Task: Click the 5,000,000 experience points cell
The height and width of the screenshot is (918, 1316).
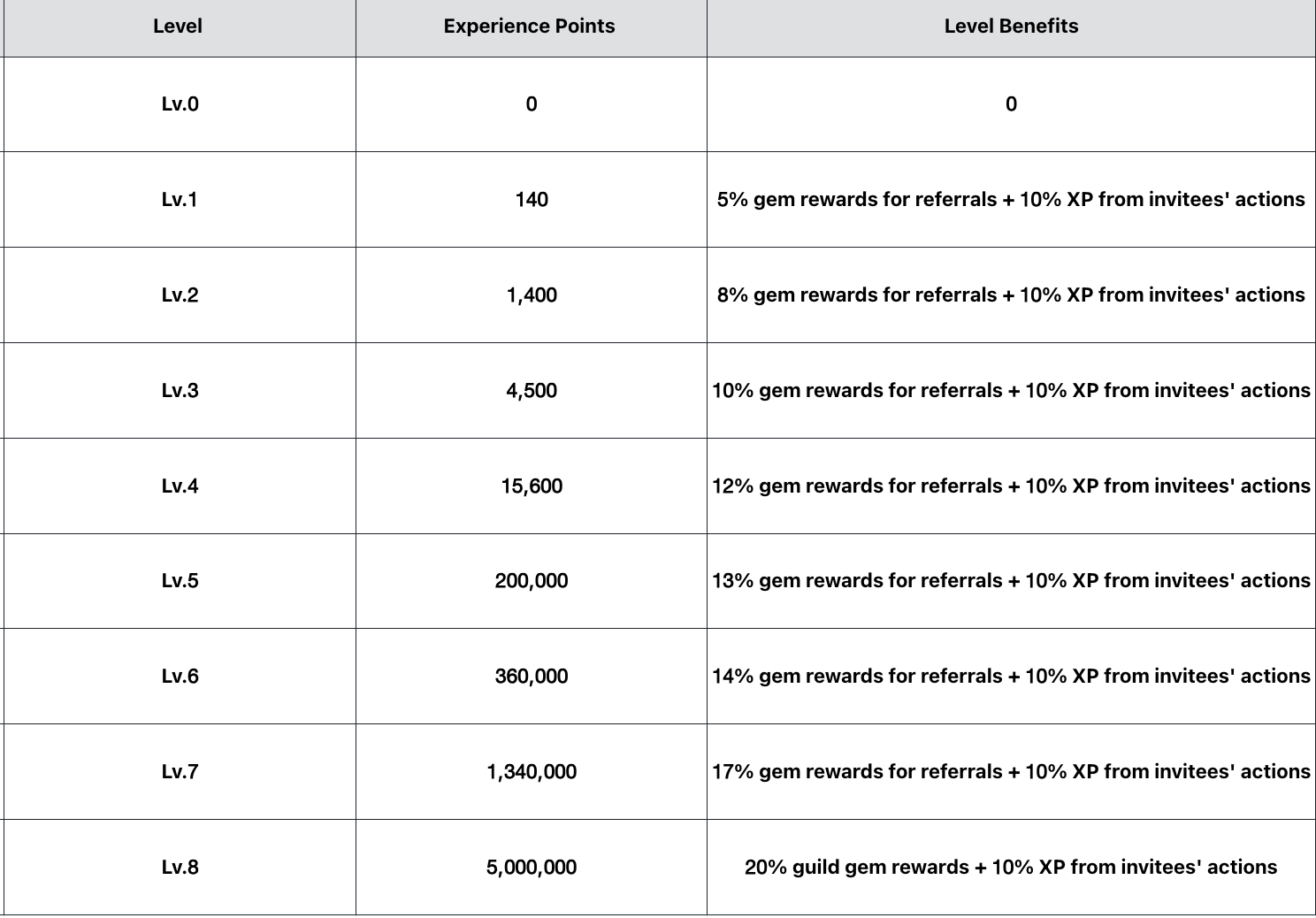Action: [532, 868]
